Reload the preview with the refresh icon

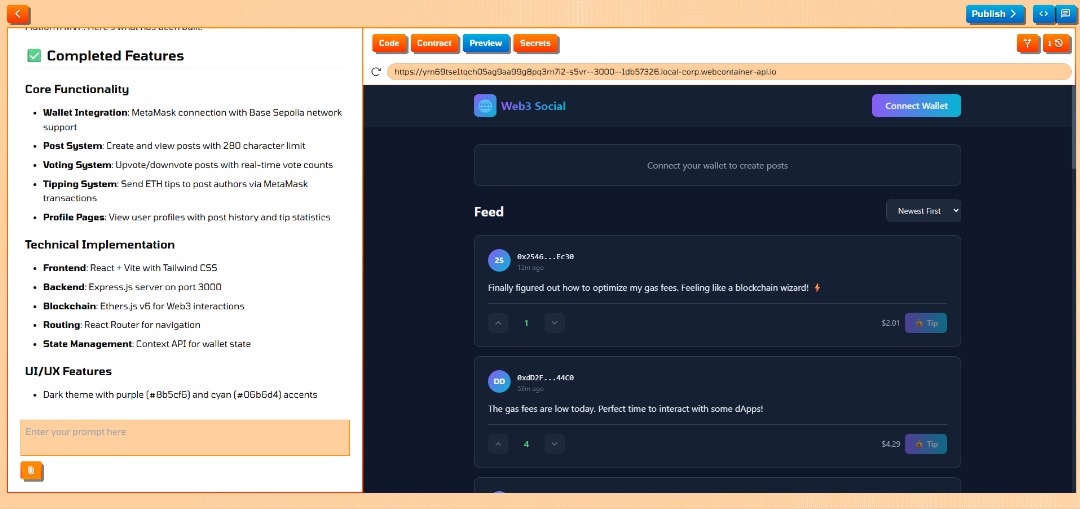coord(376,72)
